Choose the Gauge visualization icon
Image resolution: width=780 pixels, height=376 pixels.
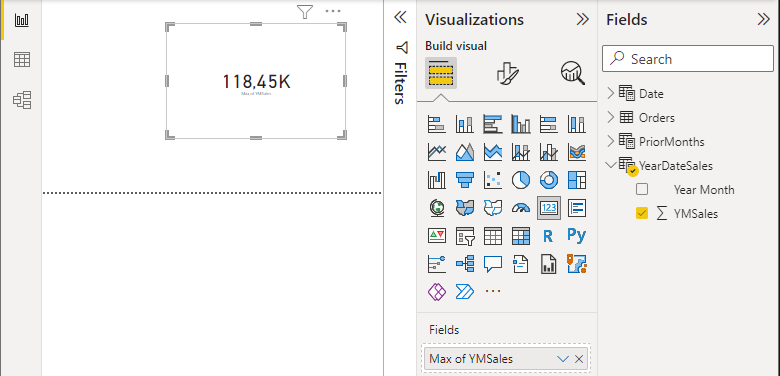[521, 208]
